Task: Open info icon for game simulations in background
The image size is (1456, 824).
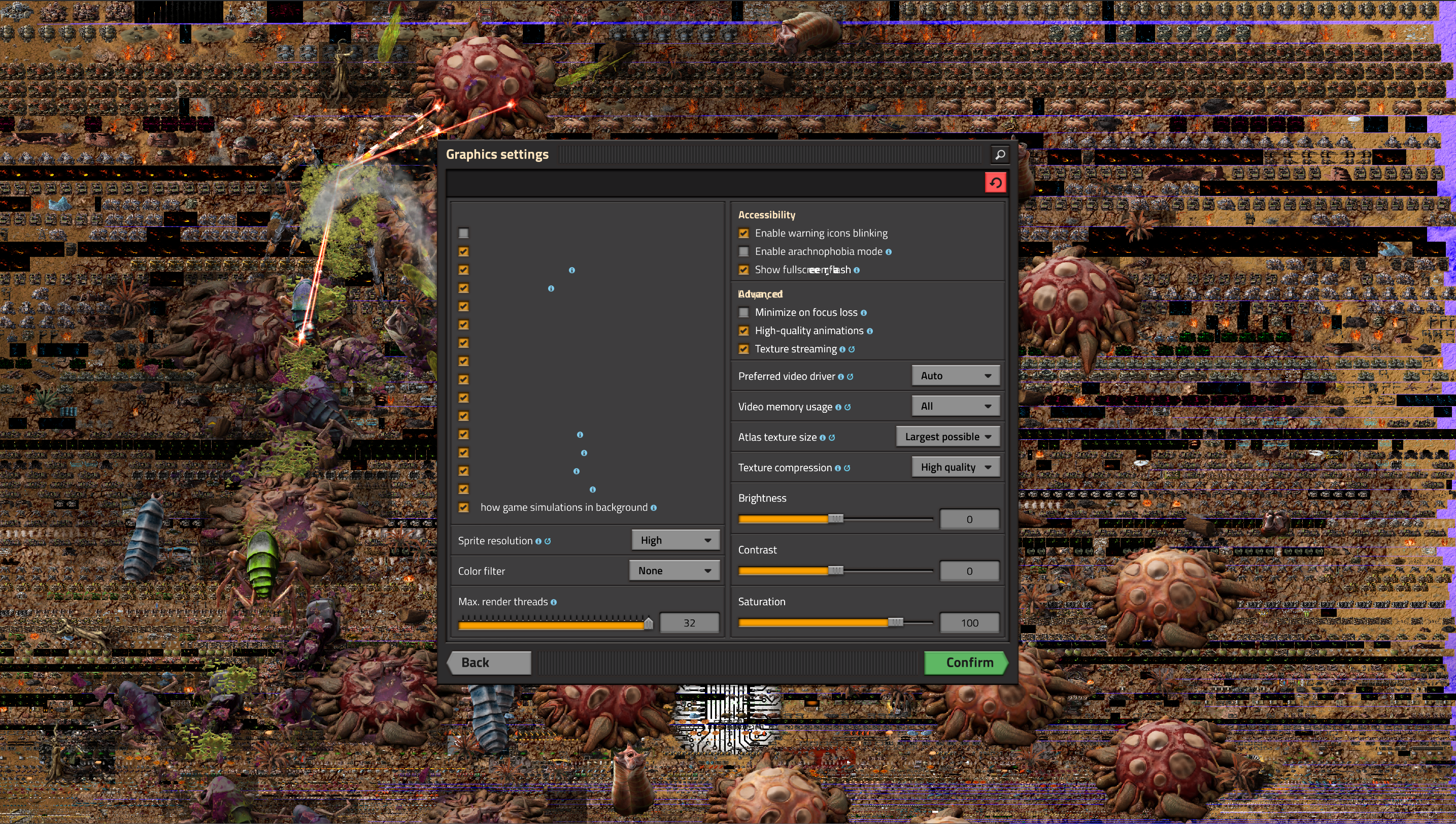Action: [654, 508]
